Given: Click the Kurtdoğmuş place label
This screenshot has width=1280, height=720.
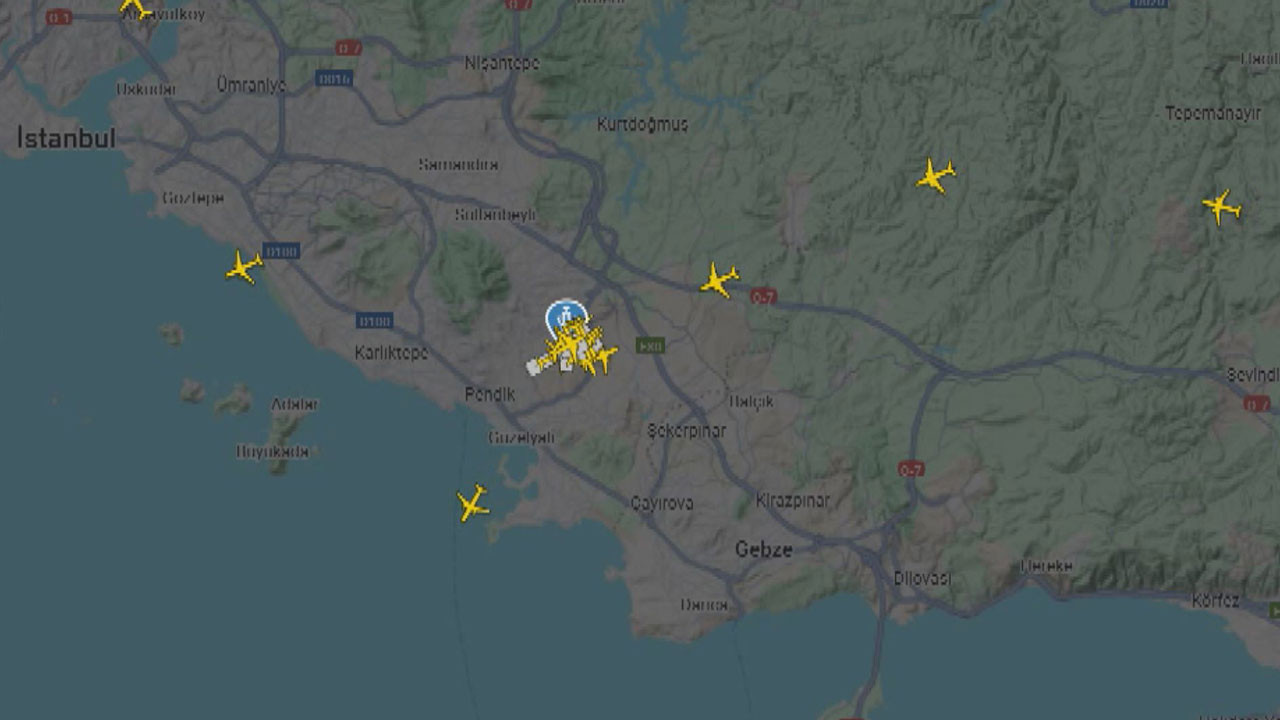Looking at the screenshot, I should (x=642, y=124).
